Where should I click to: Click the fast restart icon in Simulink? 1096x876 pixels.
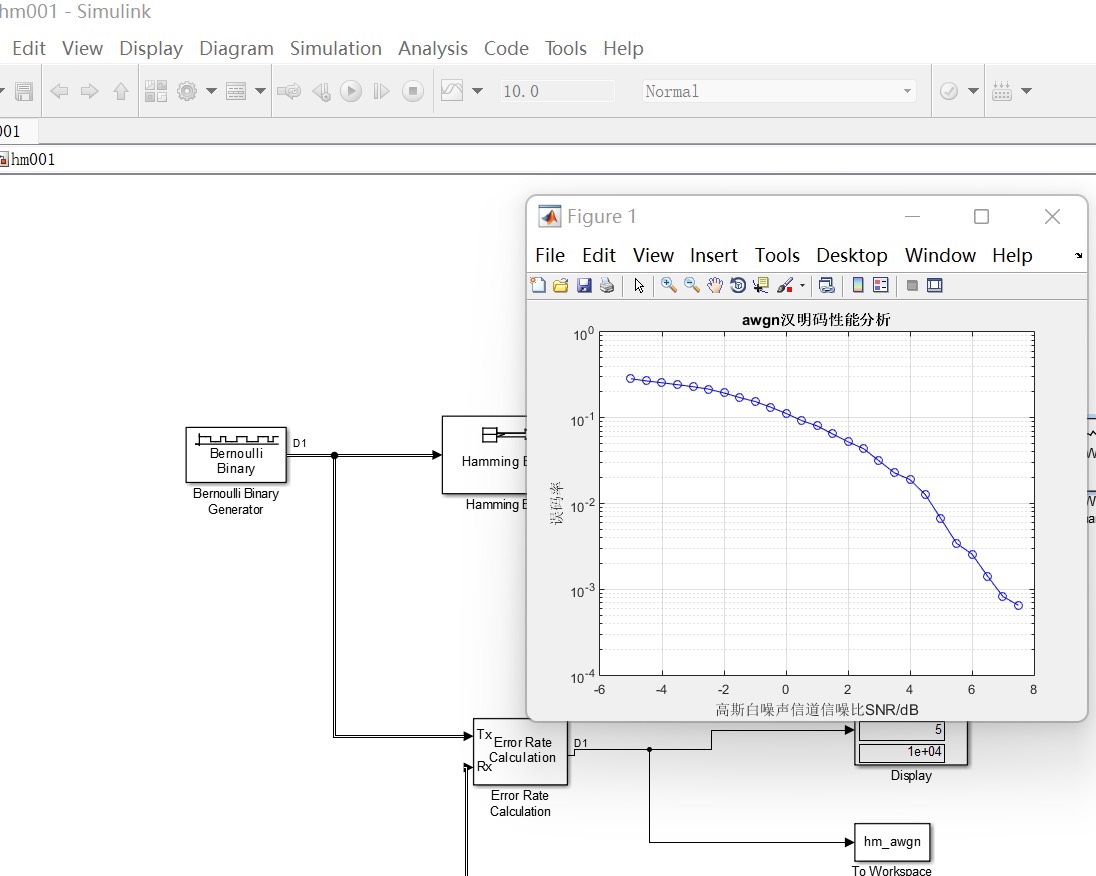click(289, 91)
